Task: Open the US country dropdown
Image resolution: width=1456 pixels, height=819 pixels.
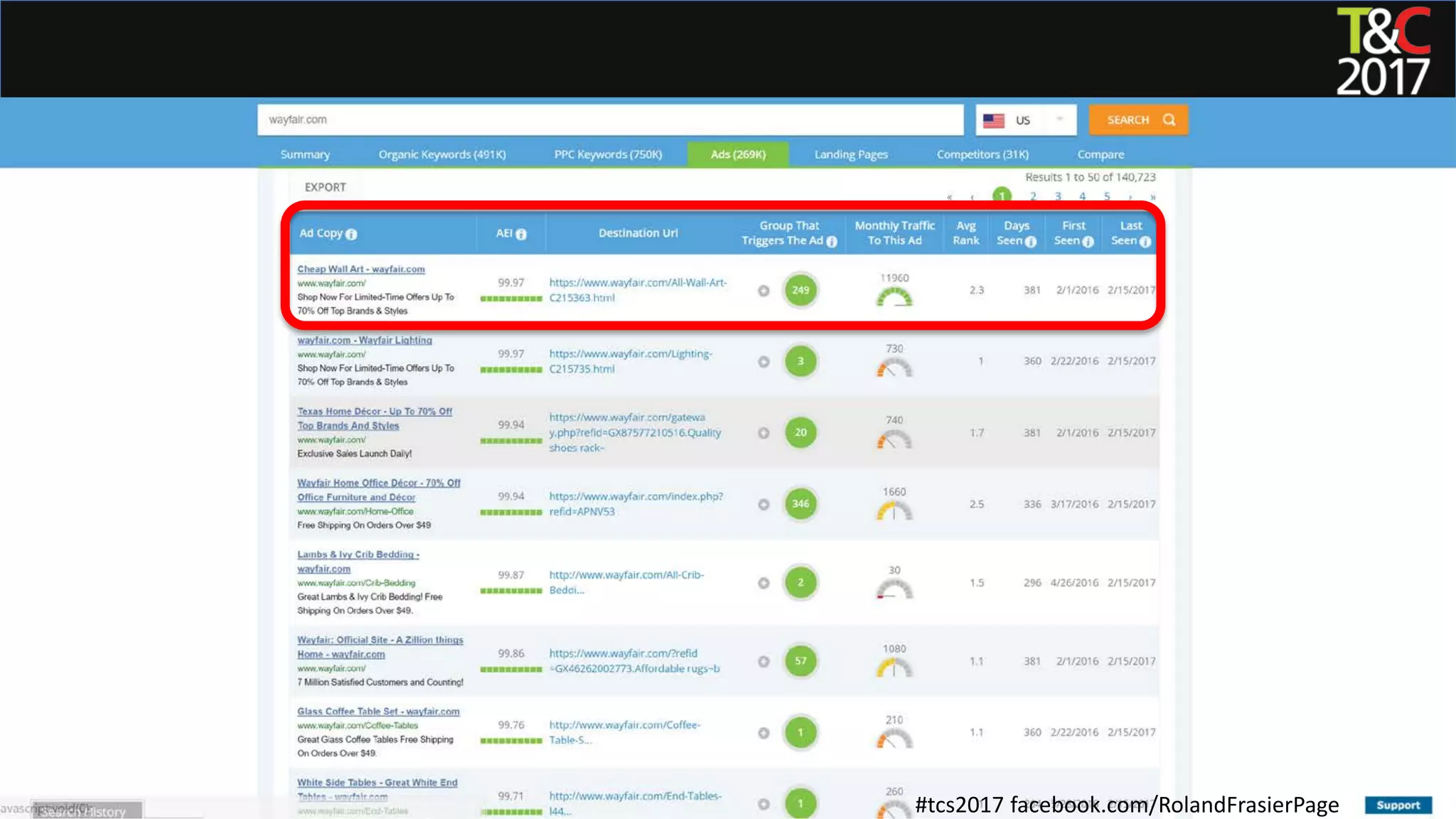Action: click(1026, 120)
